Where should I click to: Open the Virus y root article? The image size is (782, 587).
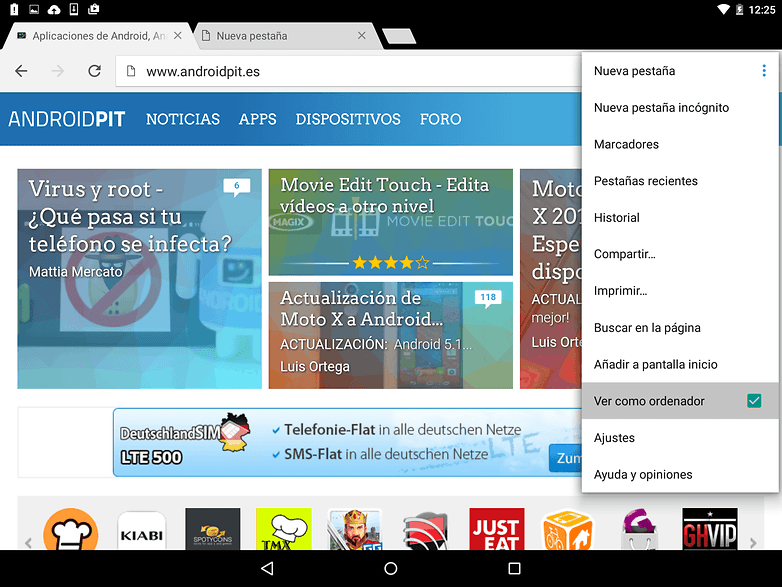[x=139, y=279]
